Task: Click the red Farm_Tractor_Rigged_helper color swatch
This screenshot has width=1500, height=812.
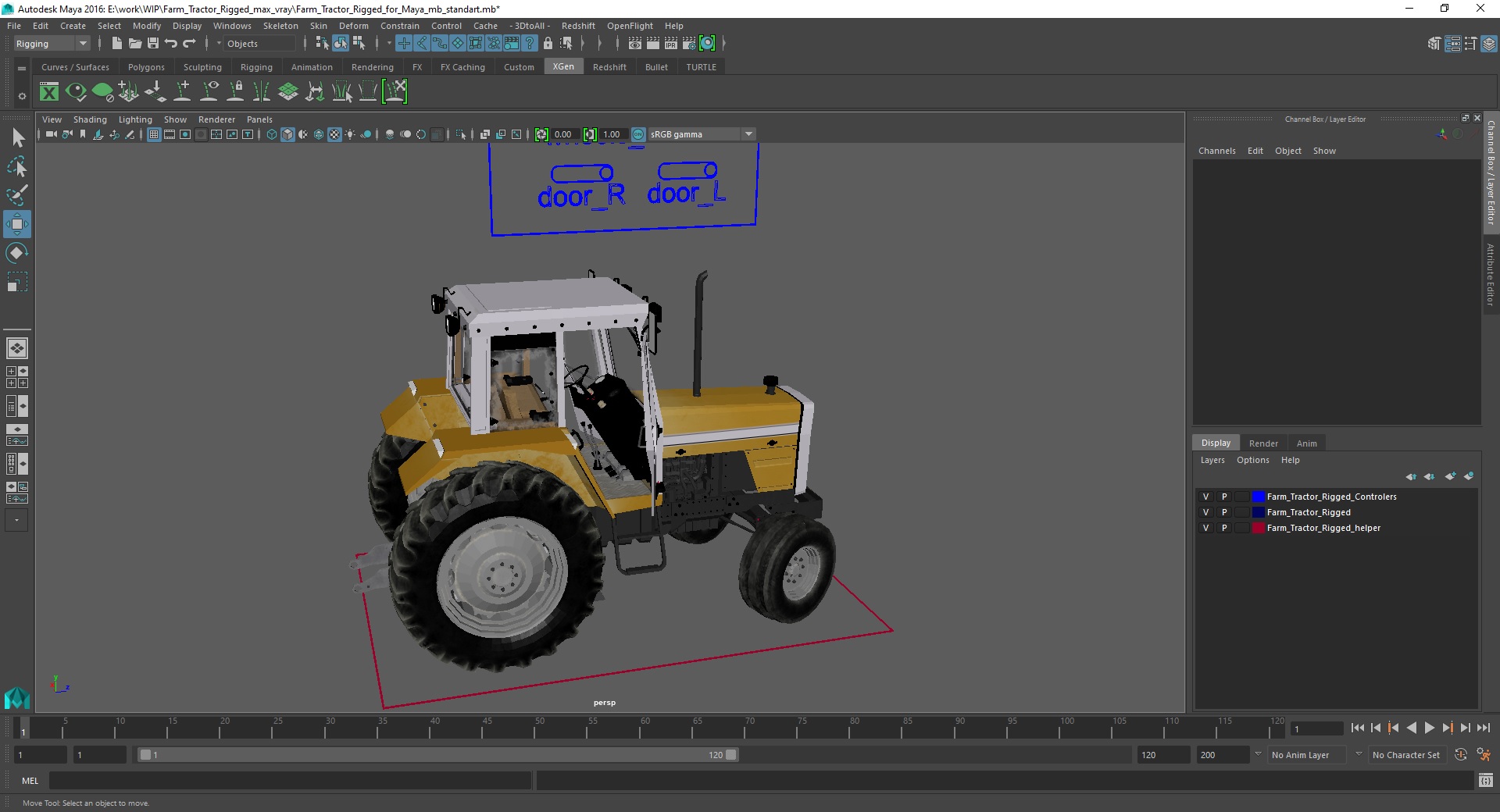Action: pos(1258,528)
